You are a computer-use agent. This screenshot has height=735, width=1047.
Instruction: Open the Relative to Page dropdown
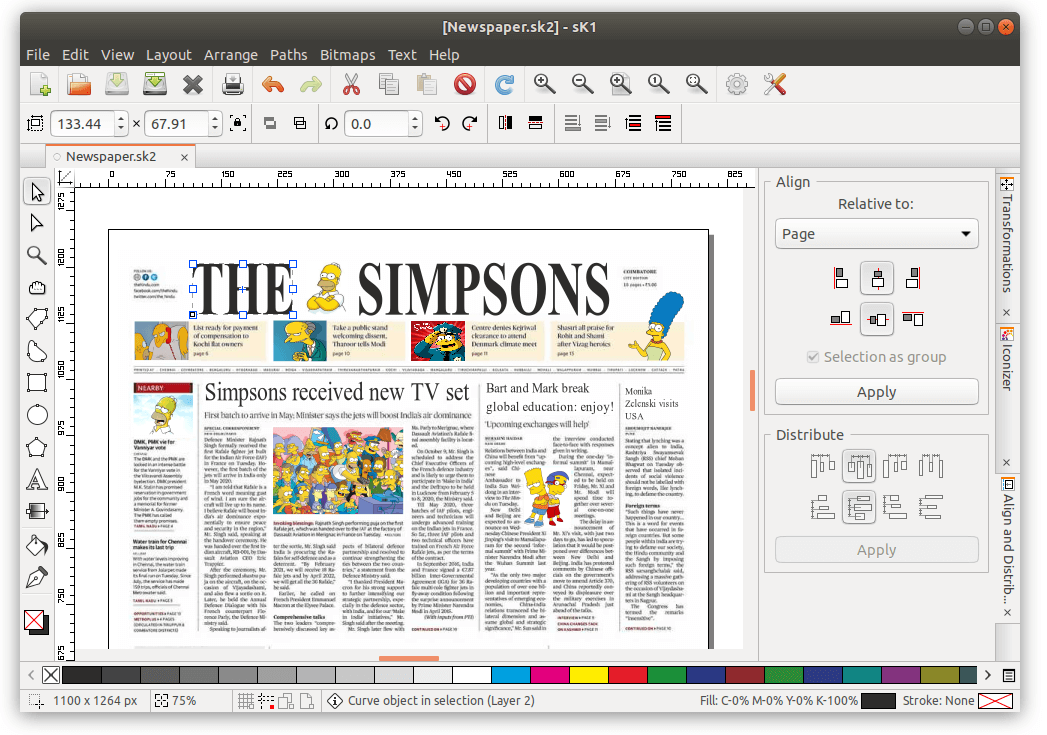877,234
